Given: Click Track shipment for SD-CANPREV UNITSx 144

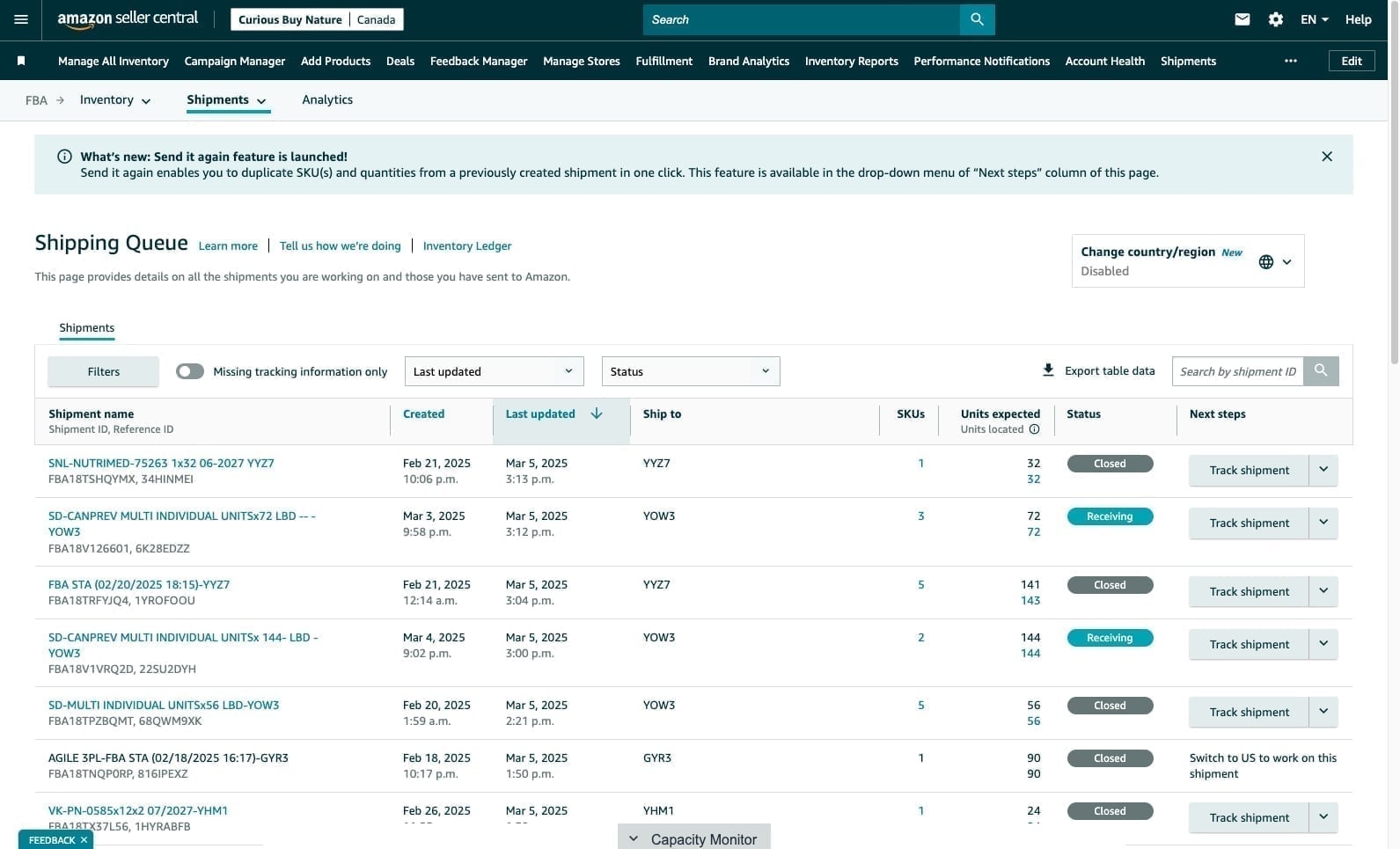Looking at the screenshot, I should (1249, 644).
